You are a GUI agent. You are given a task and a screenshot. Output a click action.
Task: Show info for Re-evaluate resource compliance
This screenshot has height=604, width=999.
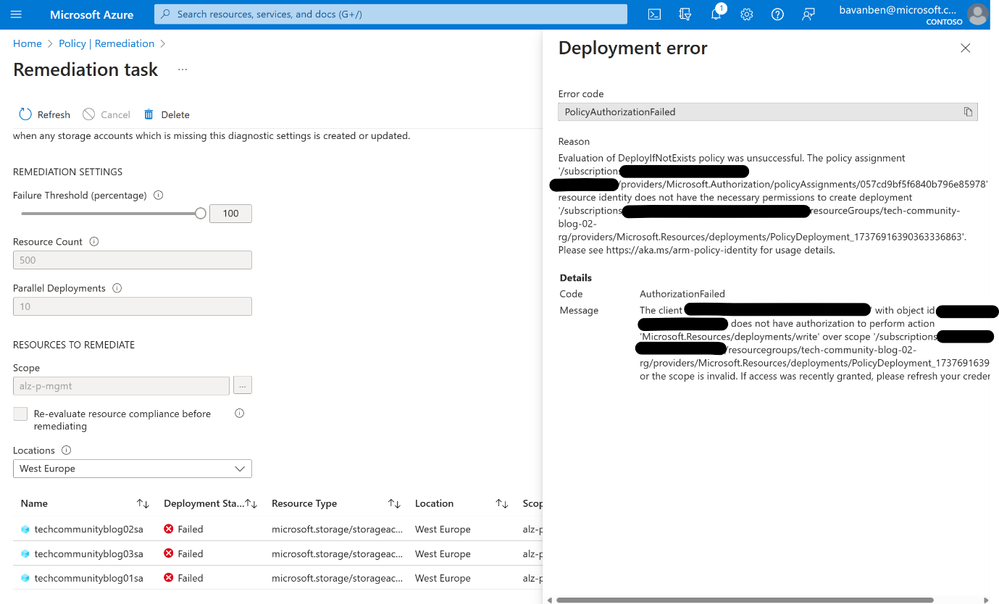click(240, 413)
